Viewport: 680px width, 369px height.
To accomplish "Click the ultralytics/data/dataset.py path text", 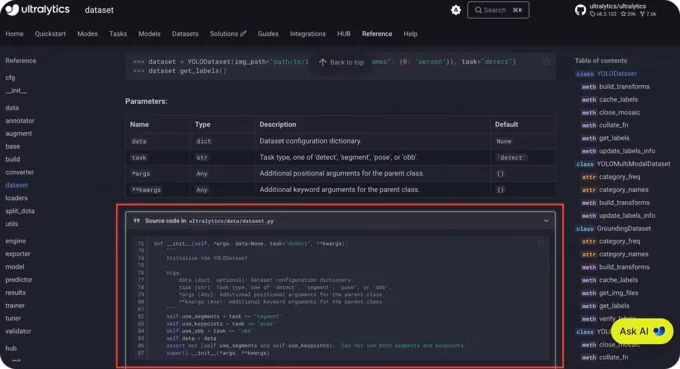I will point(231,221).
